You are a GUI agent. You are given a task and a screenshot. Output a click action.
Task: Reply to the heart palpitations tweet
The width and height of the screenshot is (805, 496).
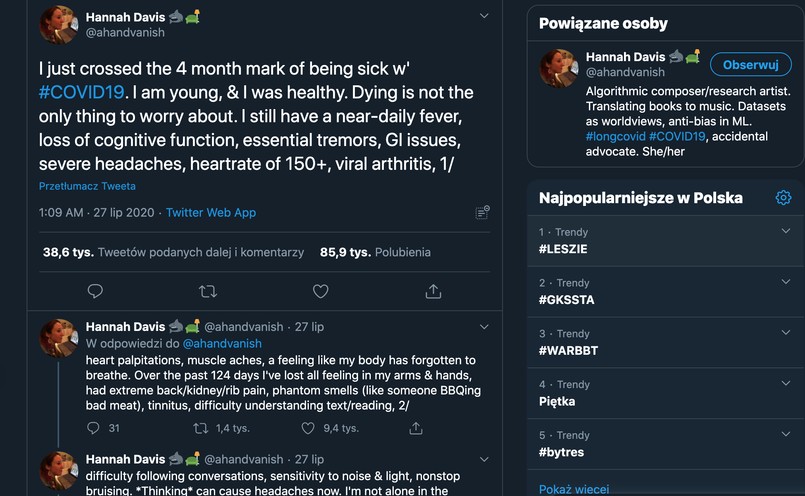(95, 428)
